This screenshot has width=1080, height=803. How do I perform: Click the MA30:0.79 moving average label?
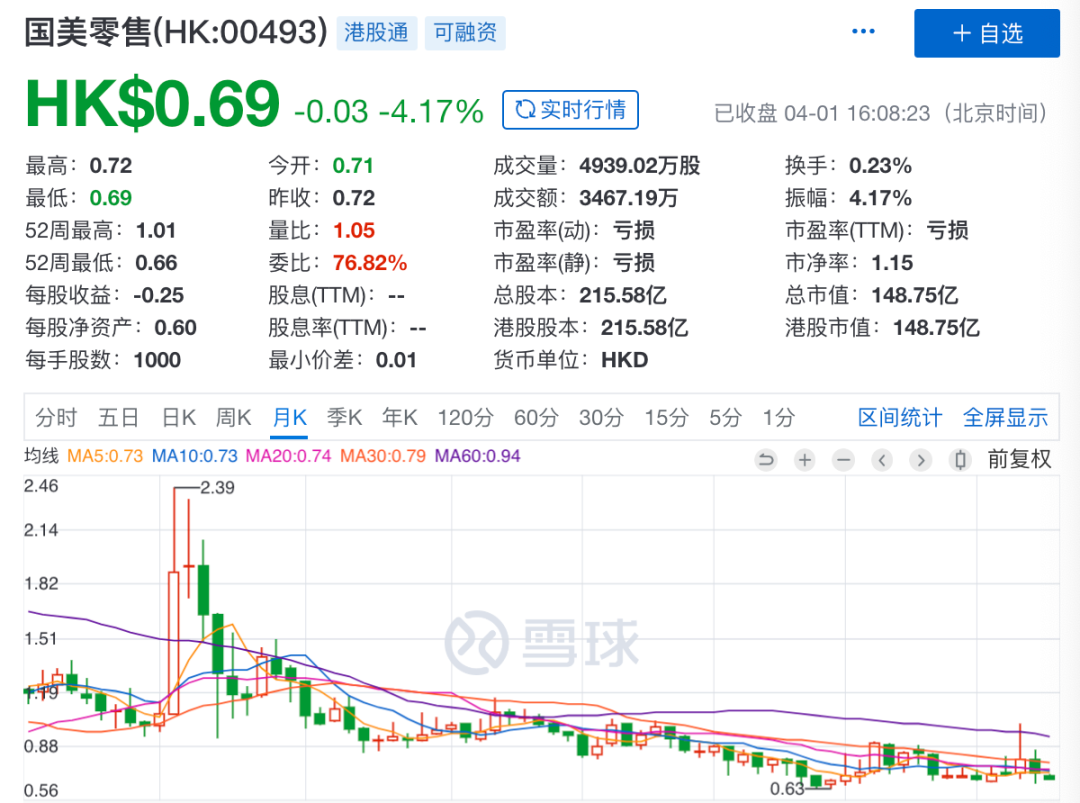(x=383, y=456)
